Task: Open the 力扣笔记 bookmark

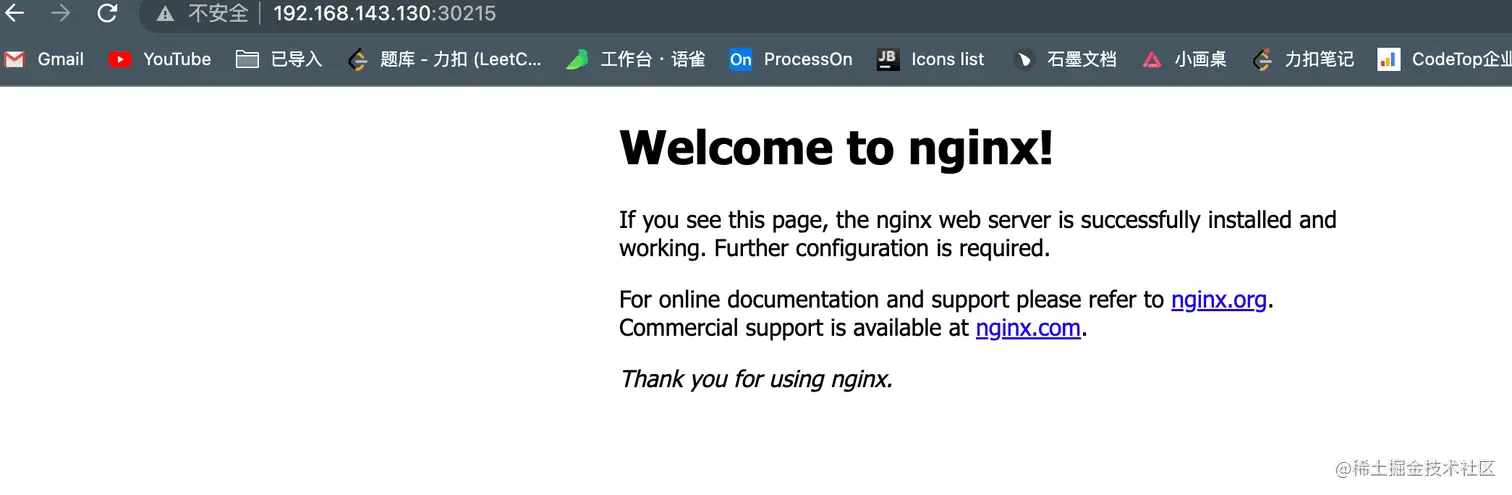Action: click(1303, 59)
